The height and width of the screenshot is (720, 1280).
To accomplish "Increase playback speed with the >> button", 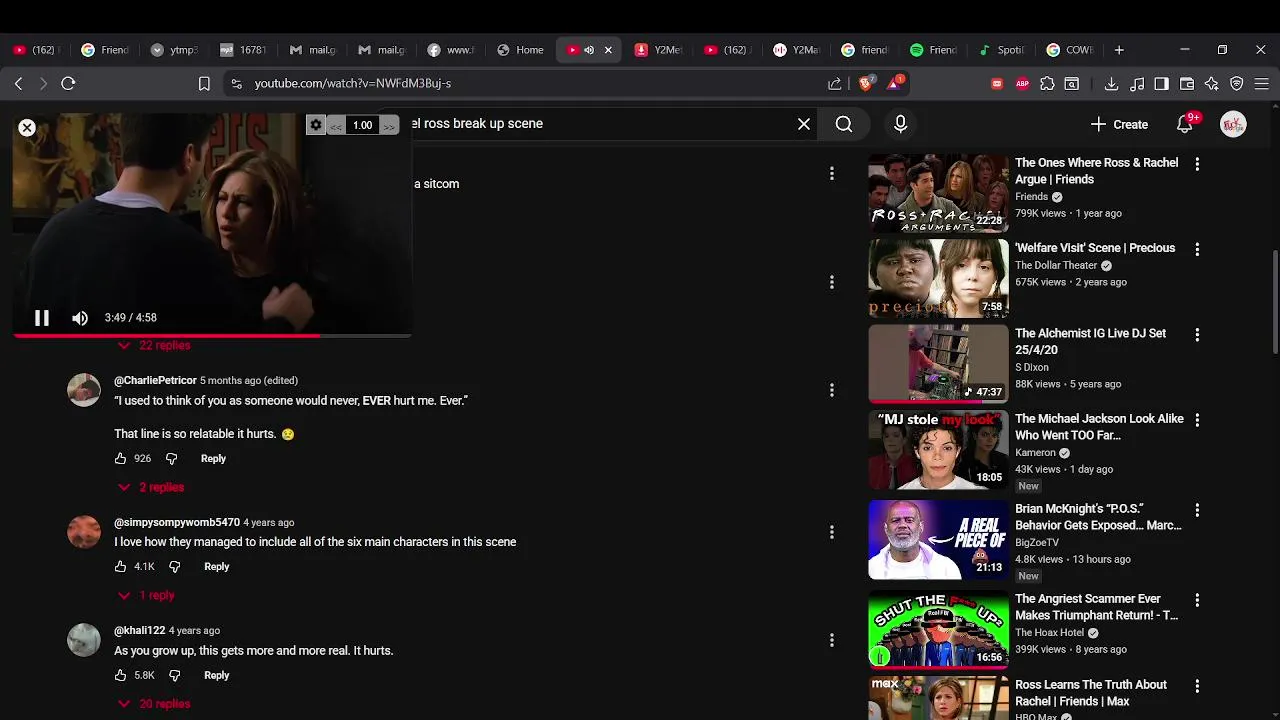I will pos(388,126).
